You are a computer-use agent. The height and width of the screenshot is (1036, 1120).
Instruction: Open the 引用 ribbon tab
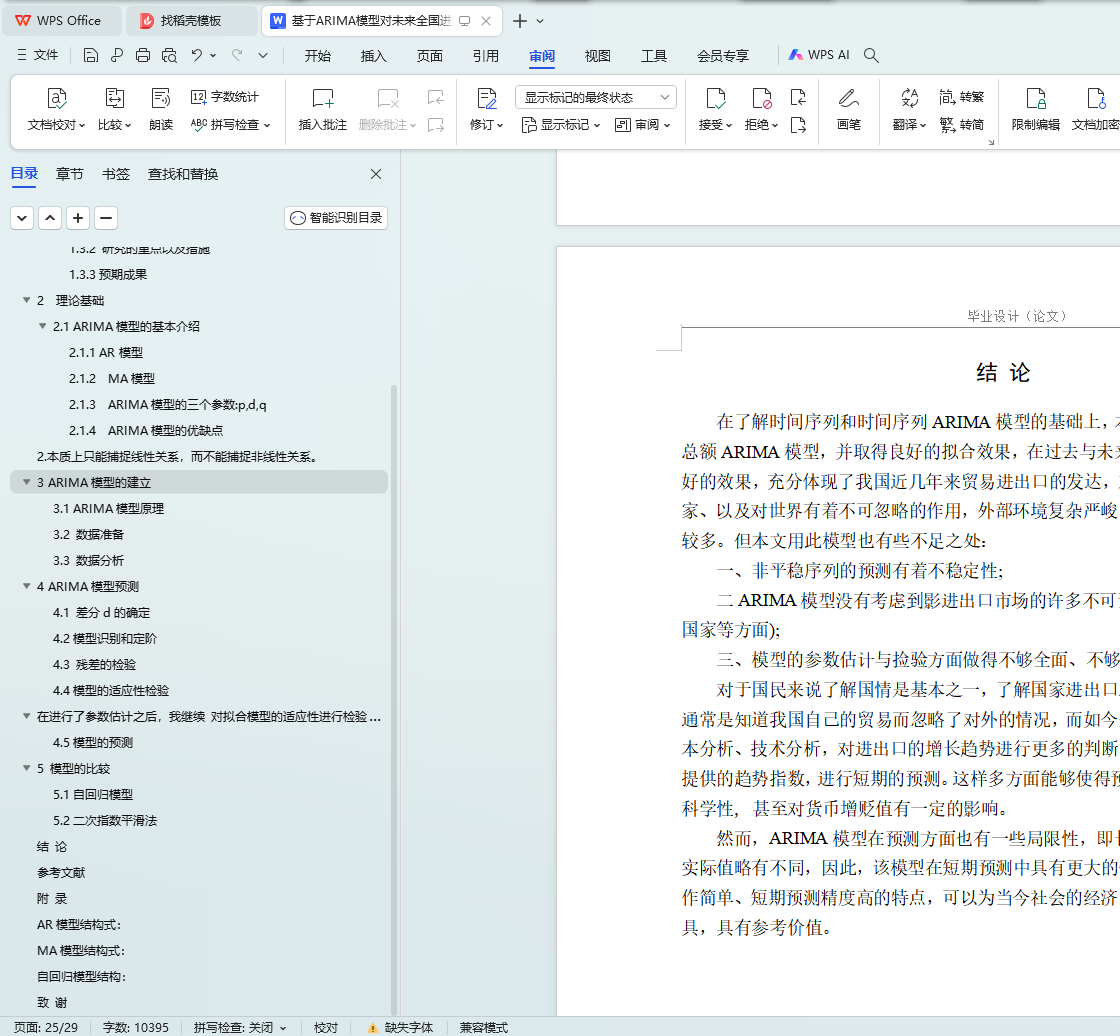(485, 56)
